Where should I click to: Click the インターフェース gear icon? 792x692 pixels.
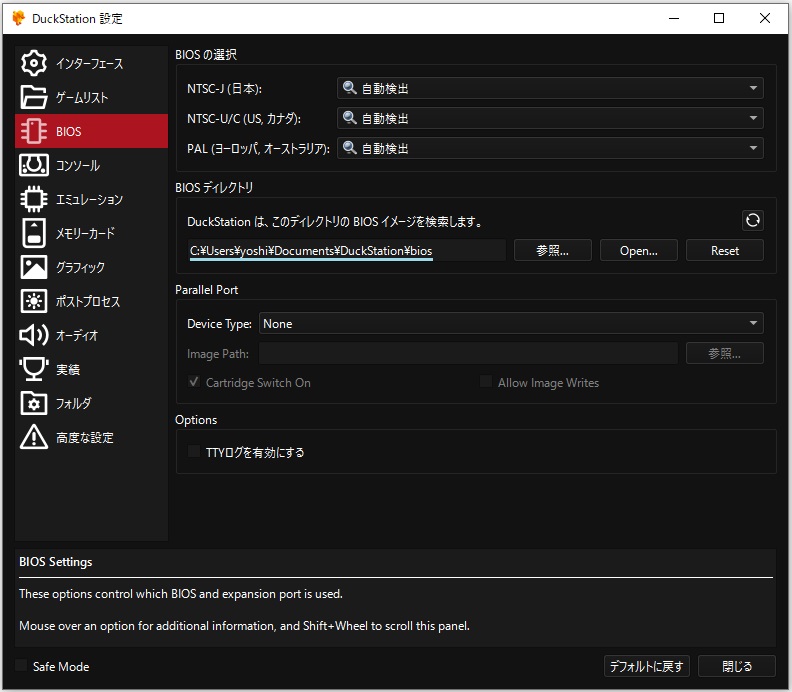pyautogui.click(x=34, y=63)
